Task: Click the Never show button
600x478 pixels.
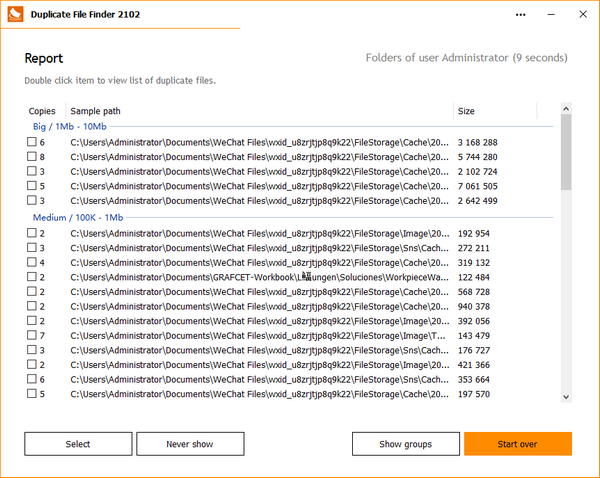Action: pos(190,444)
